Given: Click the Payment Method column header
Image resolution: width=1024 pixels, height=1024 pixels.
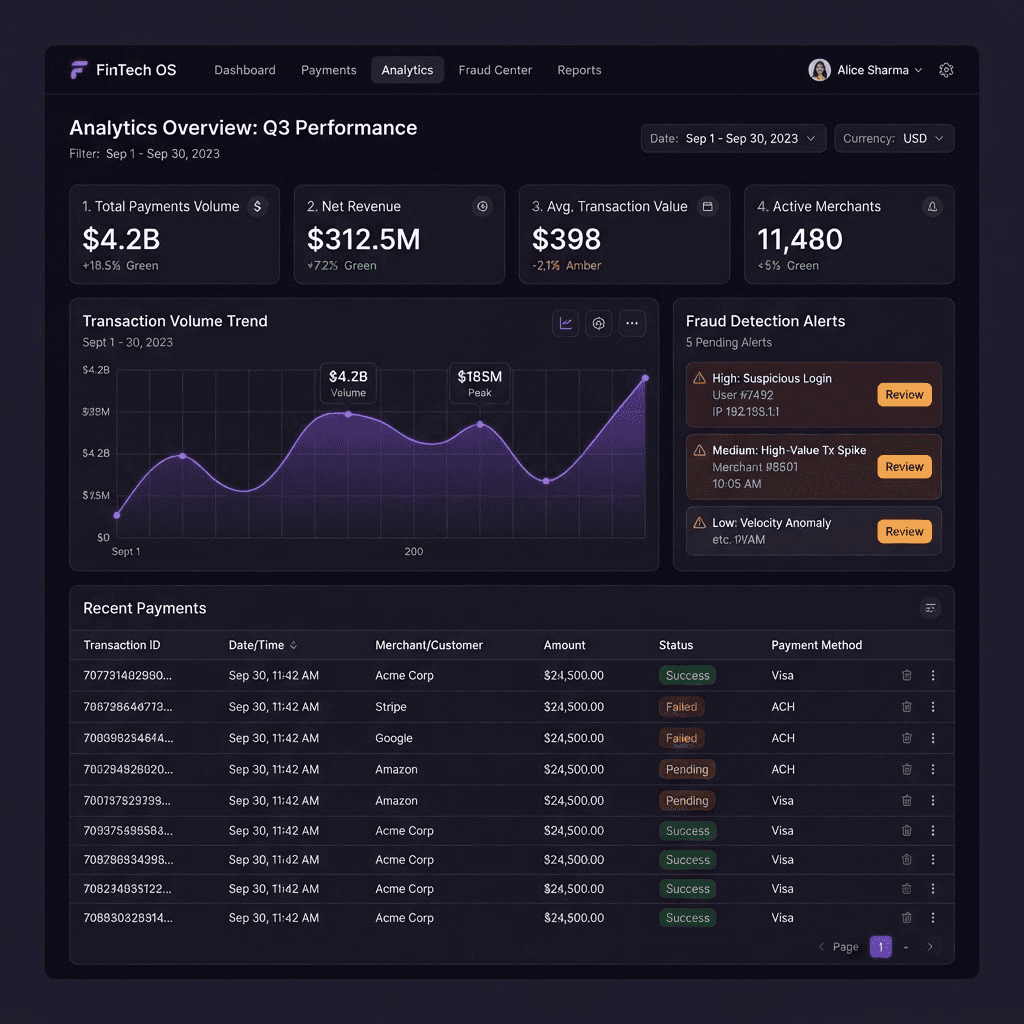Looking at the screenshot, I should tap(816, 645).
